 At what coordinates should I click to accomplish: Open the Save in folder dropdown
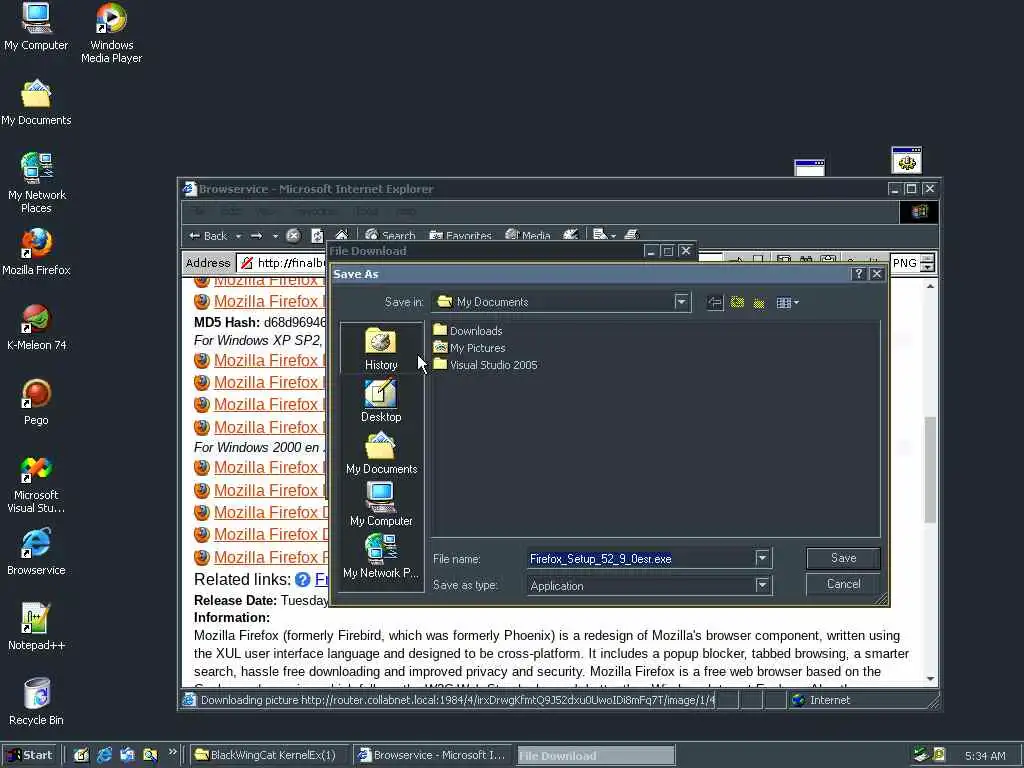[681, 302]
